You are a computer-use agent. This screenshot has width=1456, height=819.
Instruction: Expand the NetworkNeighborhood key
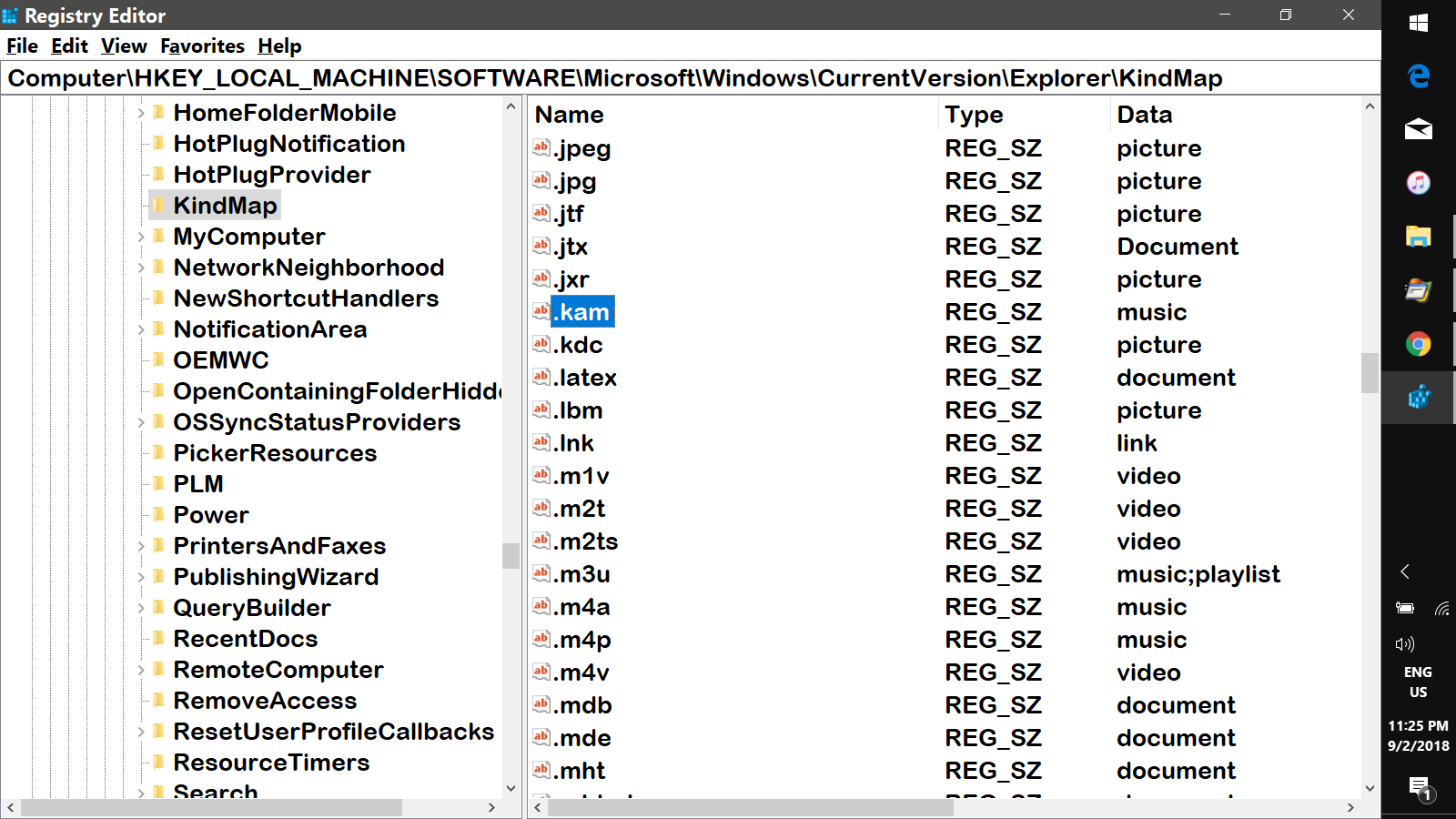(141, 268)
